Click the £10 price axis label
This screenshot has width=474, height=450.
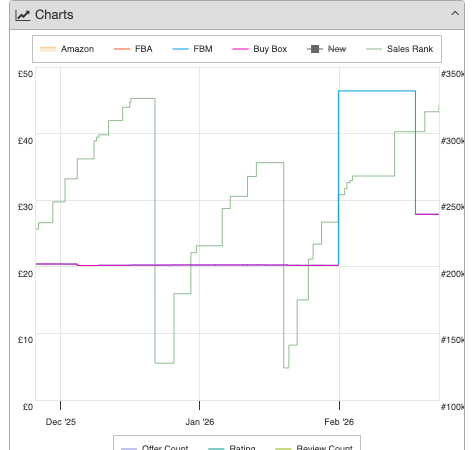point(25,340)
